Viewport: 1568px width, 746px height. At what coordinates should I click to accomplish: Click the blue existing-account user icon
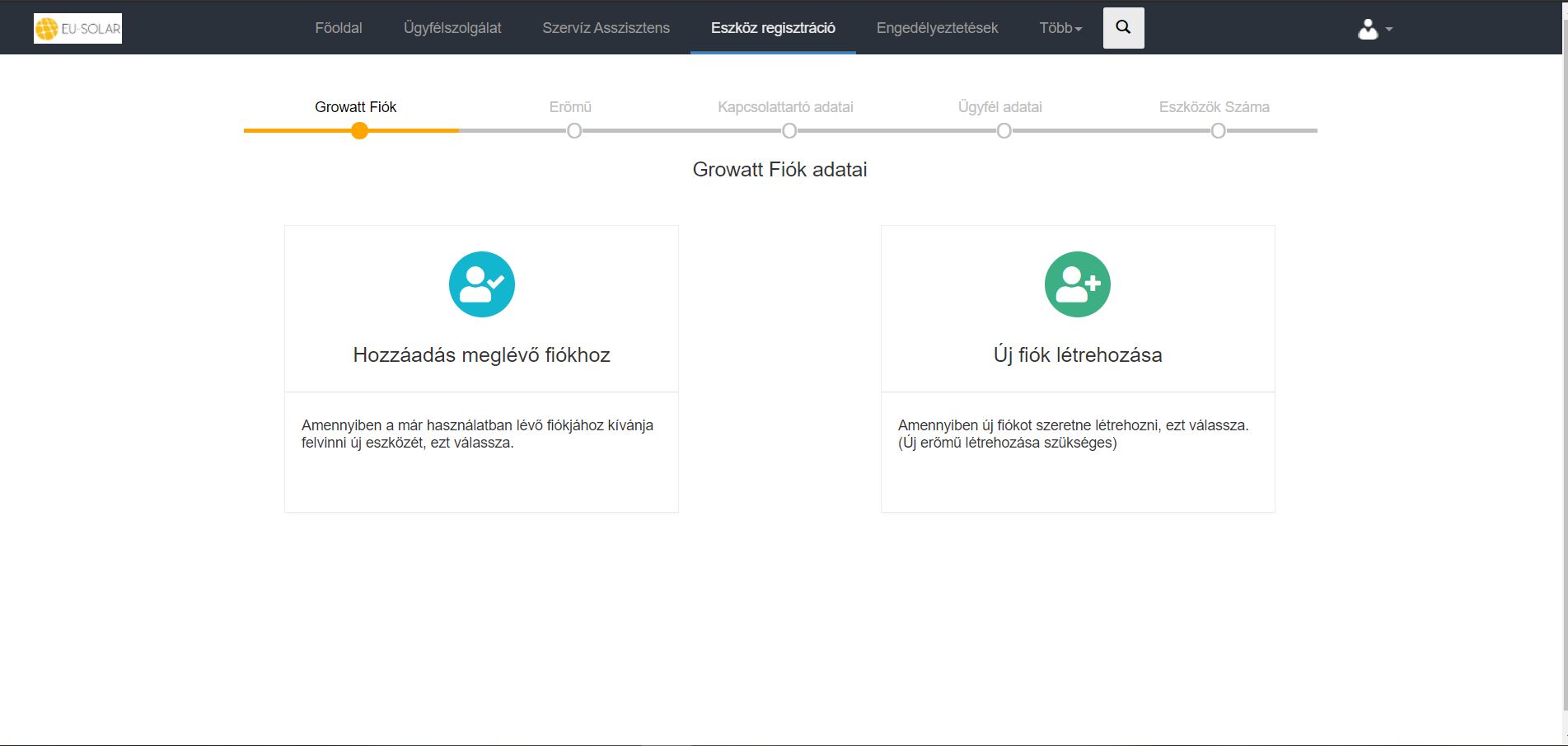point(481,284)
